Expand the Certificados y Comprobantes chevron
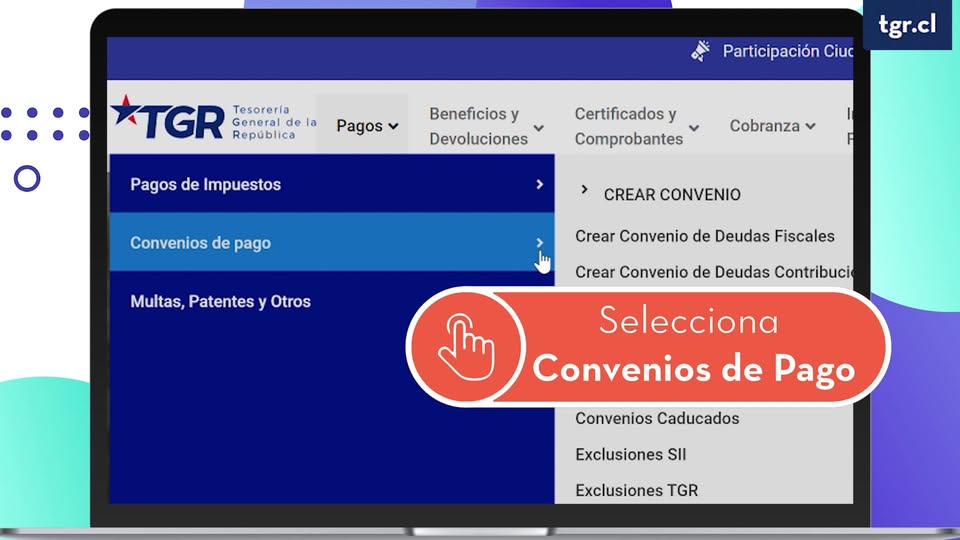 point(694,128)
